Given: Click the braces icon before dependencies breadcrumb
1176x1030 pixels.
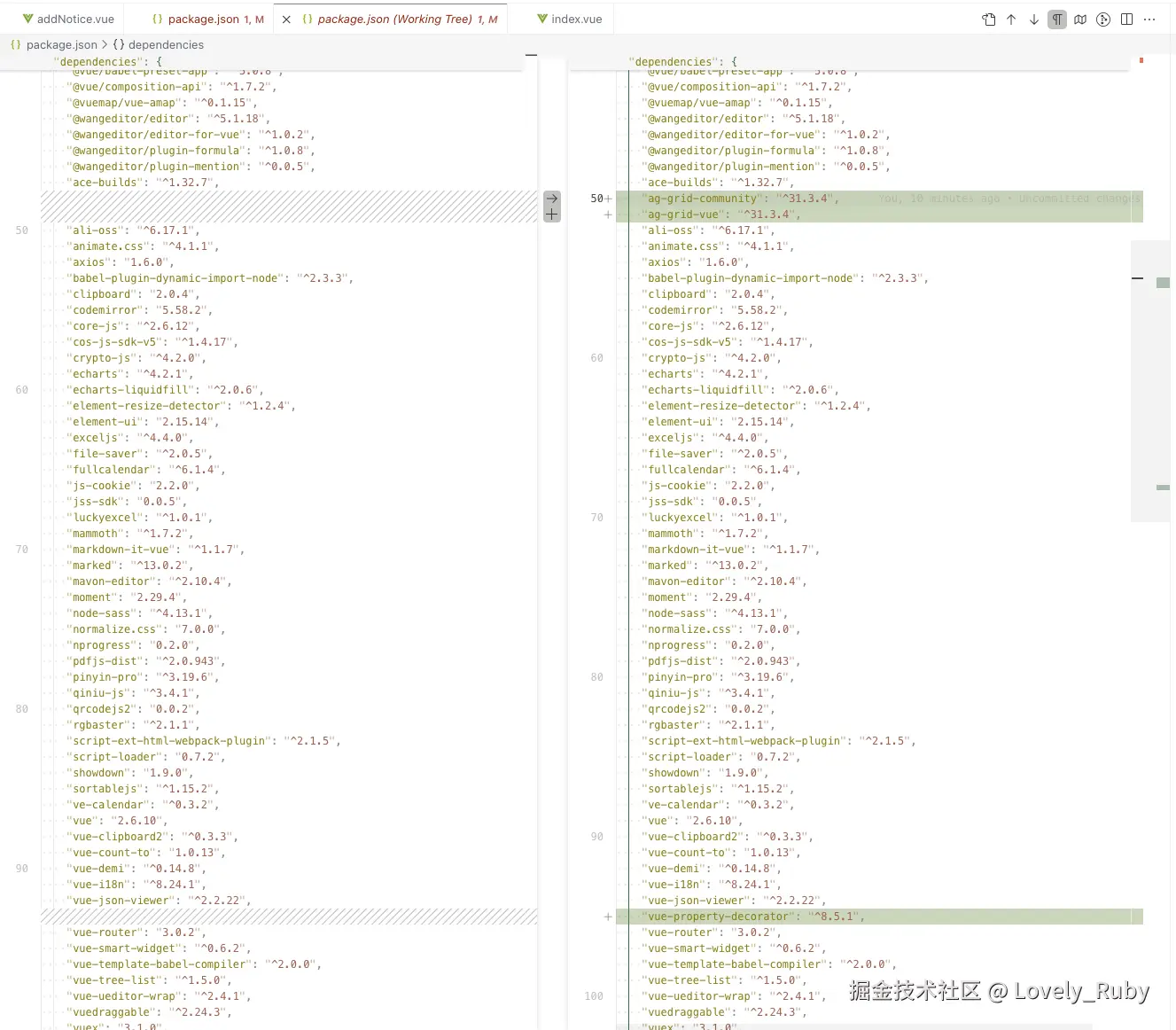Looking at the screenshot, I should 119,44.
